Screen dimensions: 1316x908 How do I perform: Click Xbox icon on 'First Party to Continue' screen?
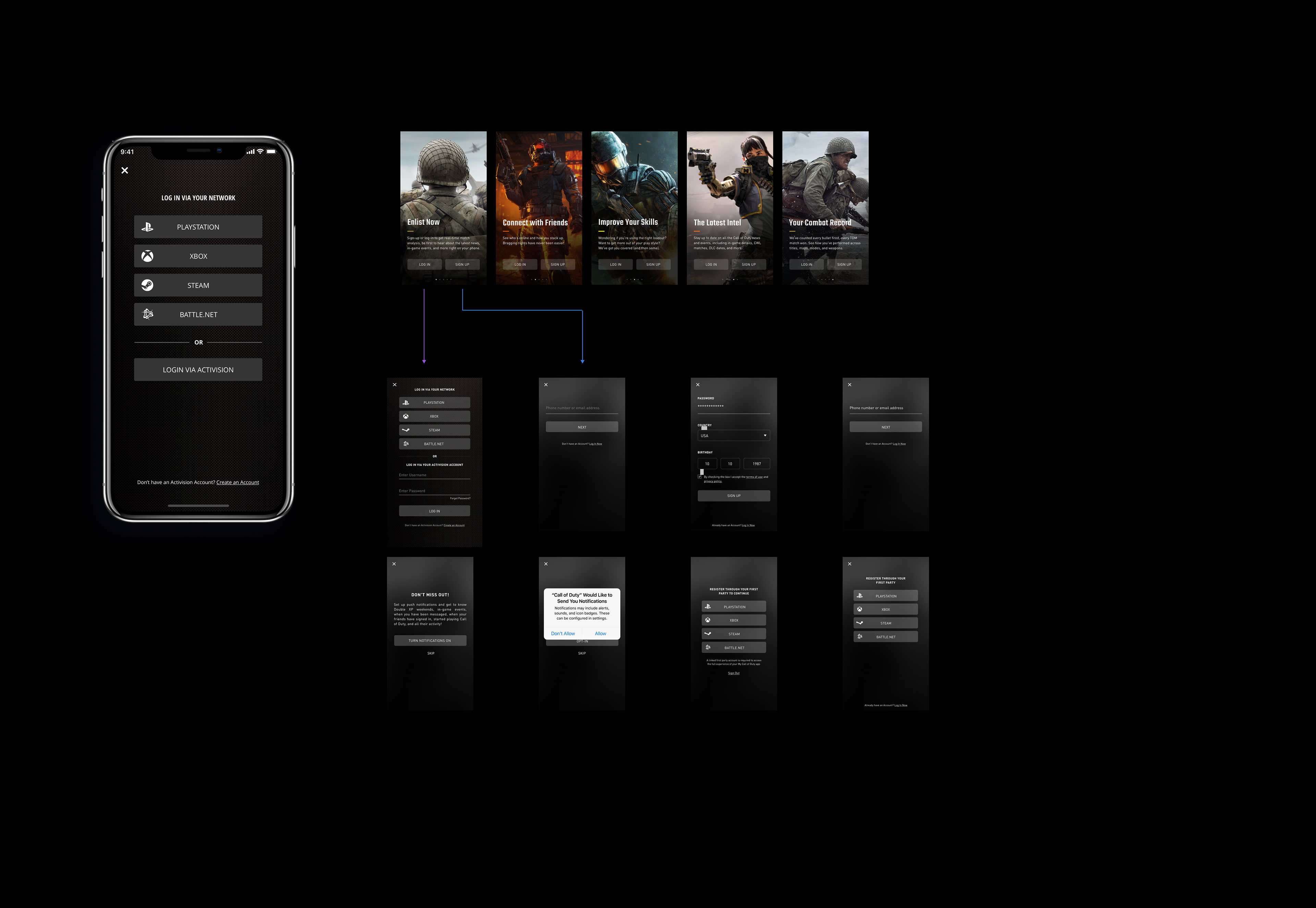pyautogui.click(x=708, y=620)
